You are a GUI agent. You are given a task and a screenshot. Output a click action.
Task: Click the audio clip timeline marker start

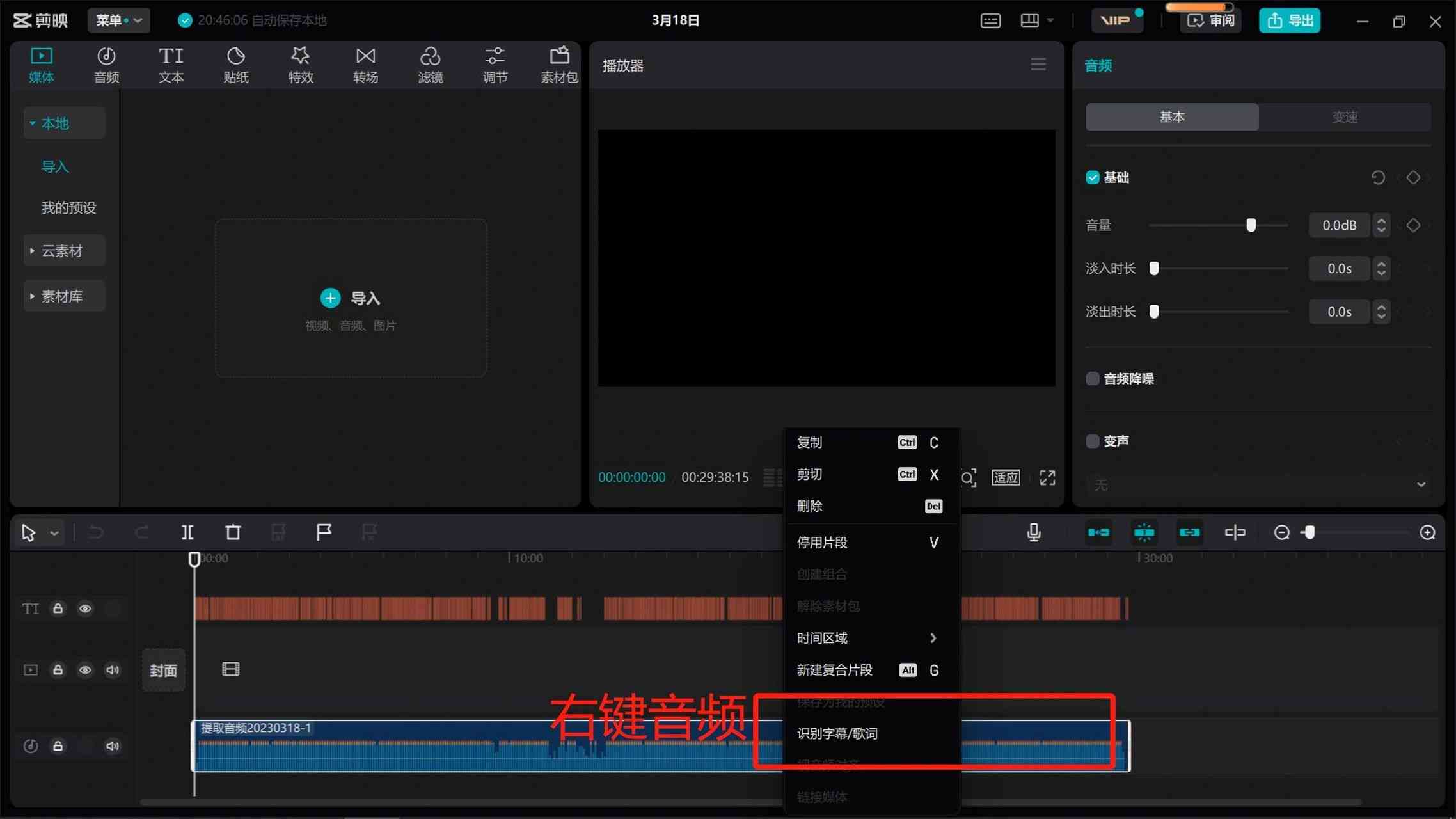coord(196,745)
